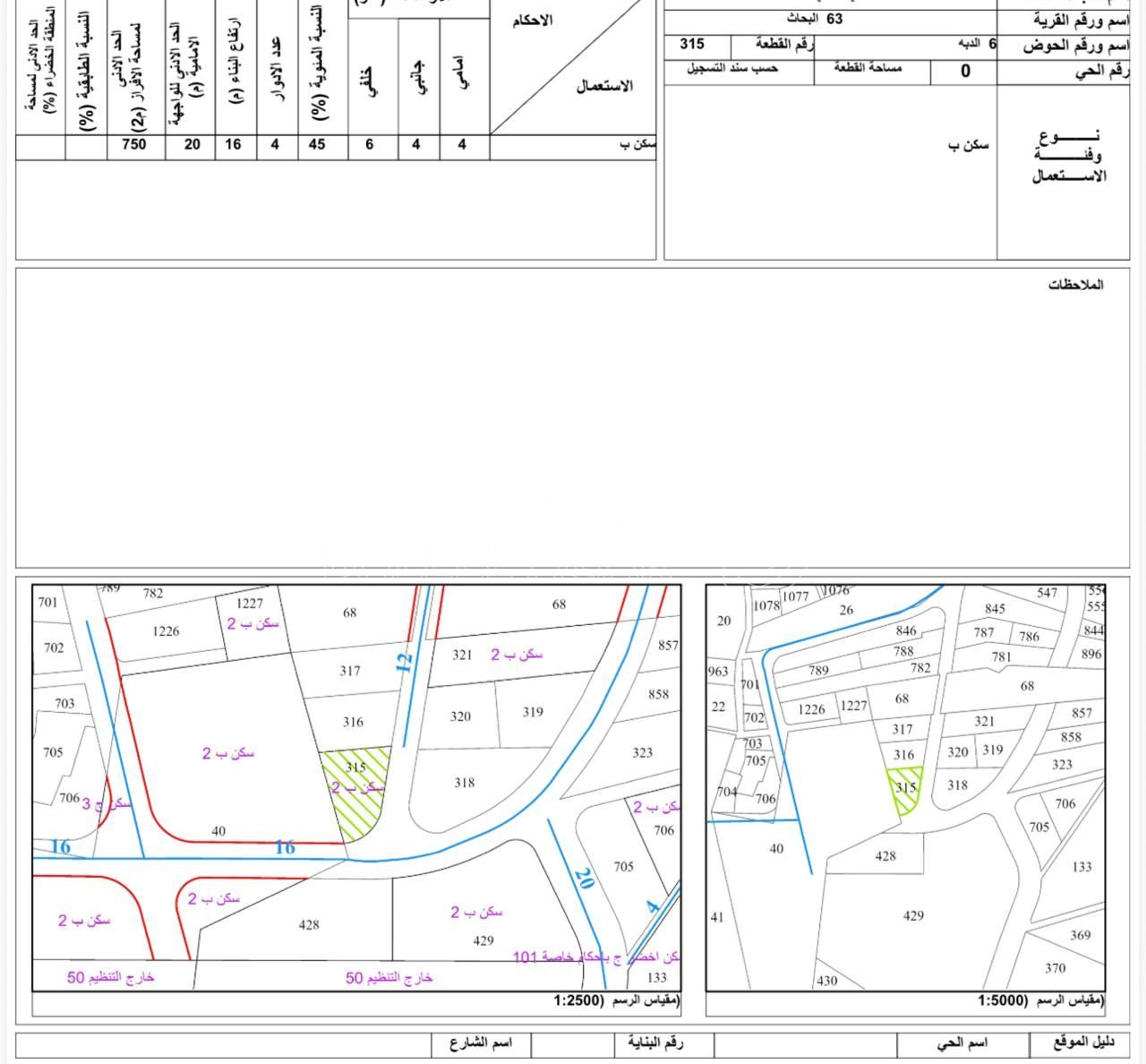
Task: Click the 1:2500 map scale label
Action: point(617,1000)
